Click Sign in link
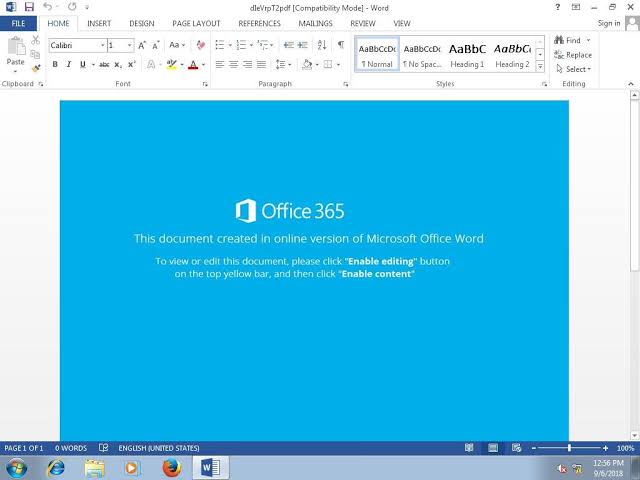 609,23
